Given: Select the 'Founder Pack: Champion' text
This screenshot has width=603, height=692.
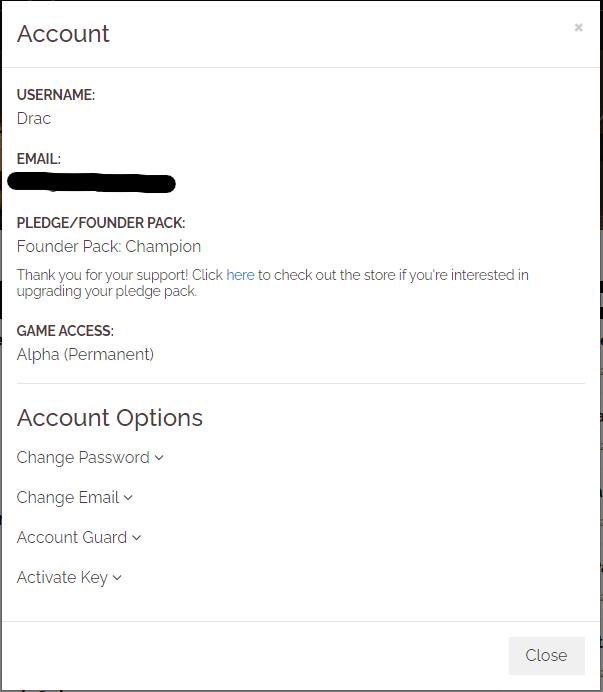Looking at the screenshot, I should click(109, 246).
